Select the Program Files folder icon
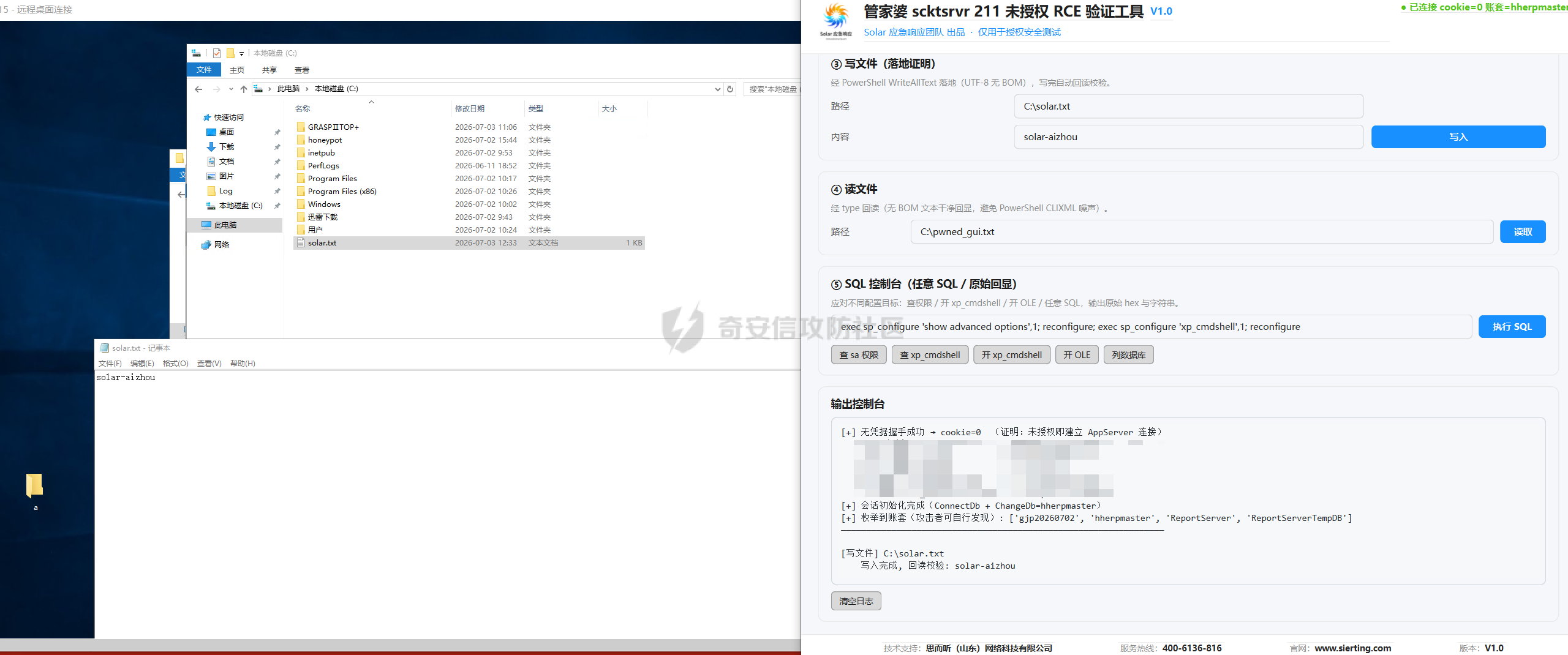Image resolution: width=1568 pixels, height=655 pixels. [x=301, y=178]
